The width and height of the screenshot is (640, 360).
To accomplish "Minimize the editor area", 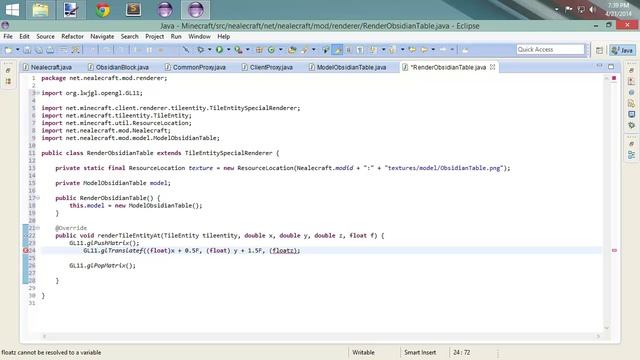I will click(599, 66).
